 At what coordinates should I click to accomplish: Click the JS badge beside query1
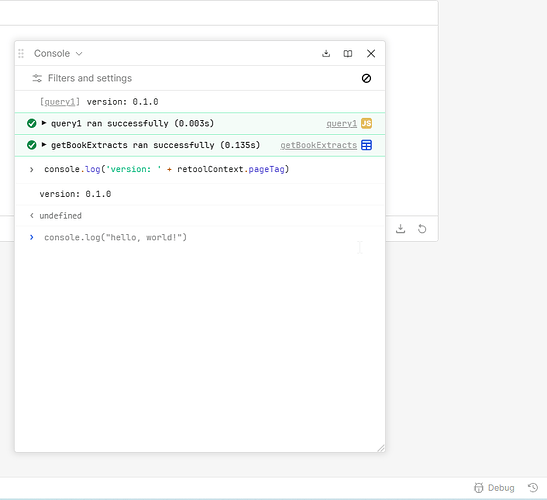click(x=366, y=123)
